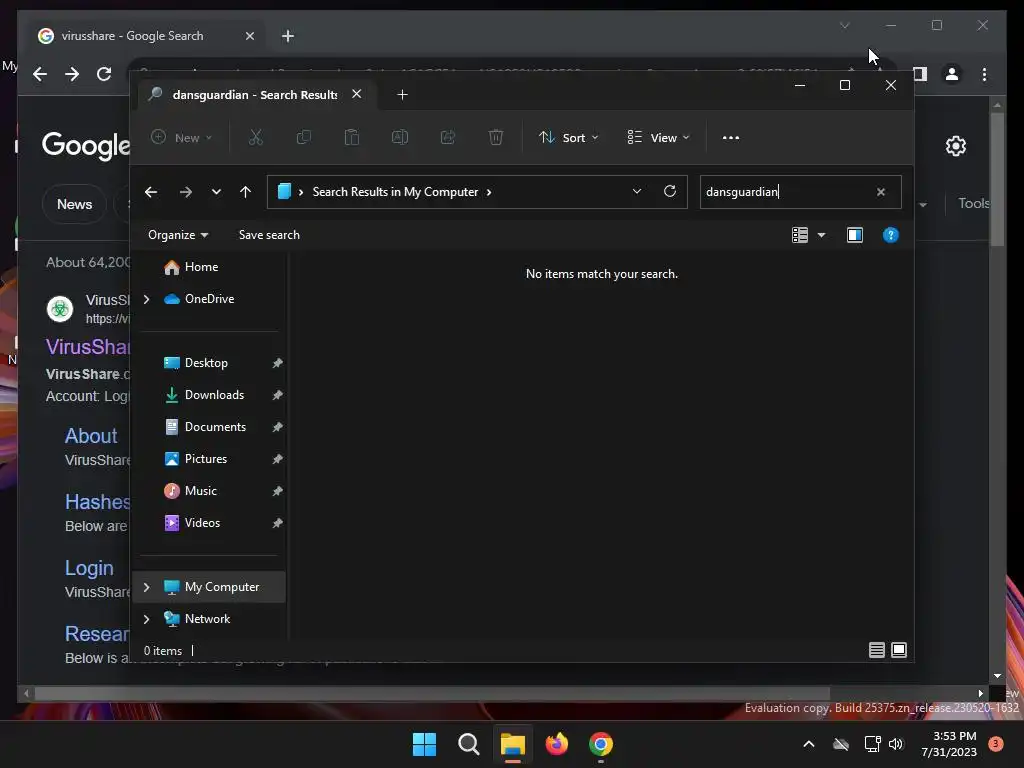Click the Paste clipboard icon
The image size is (1024, 768).
click(x=351, y=137)
